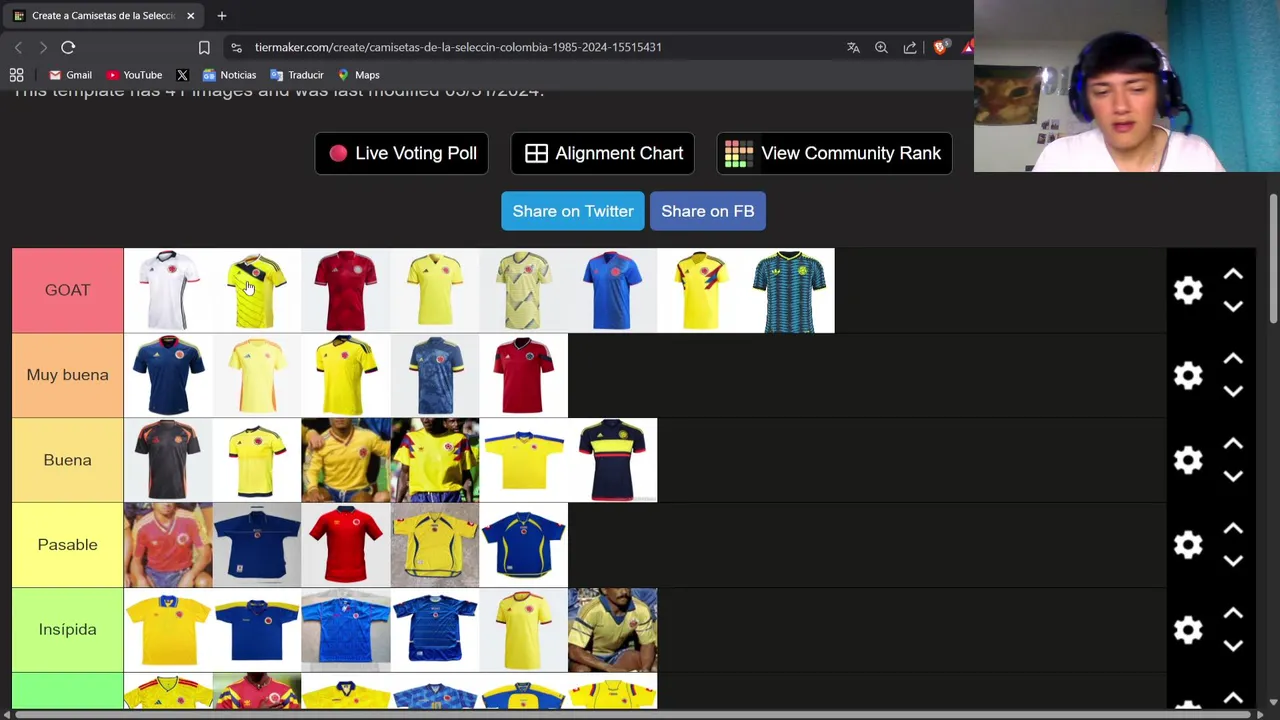The height and width of the screenshot is (720, 1280).
Task: Click the zoom magnifier icon in address bar
Action: pos(881,47)
